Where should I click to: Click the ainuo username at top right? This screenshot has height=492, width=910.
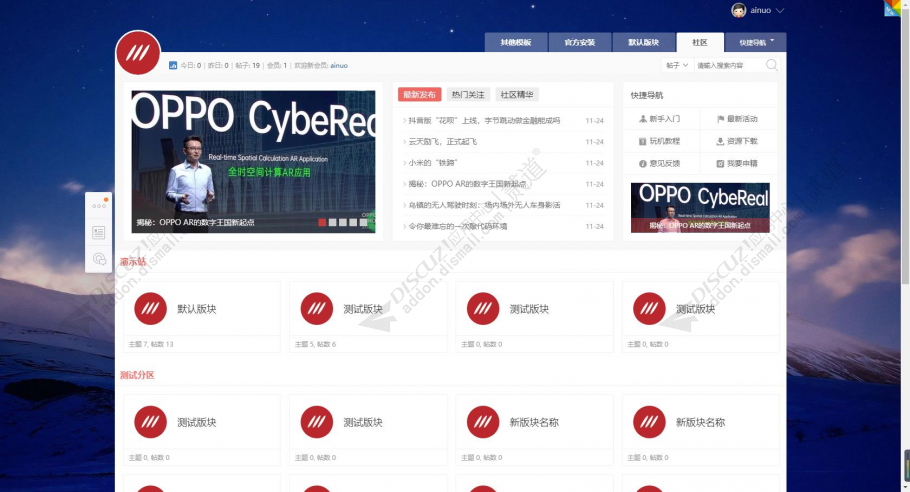pos(760,10)
